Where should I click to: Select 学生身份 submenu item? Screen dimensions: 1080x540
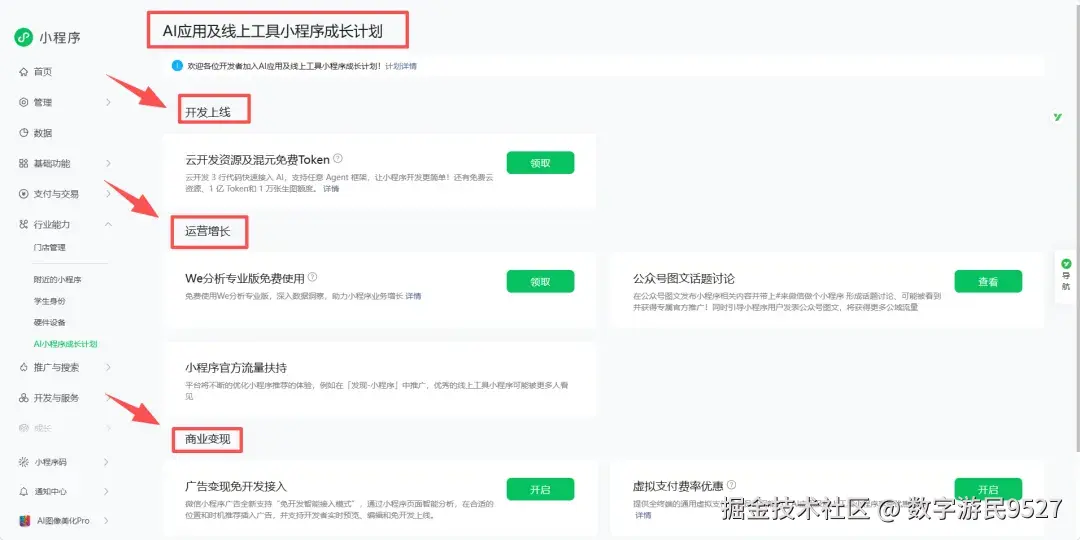(50, 301)
